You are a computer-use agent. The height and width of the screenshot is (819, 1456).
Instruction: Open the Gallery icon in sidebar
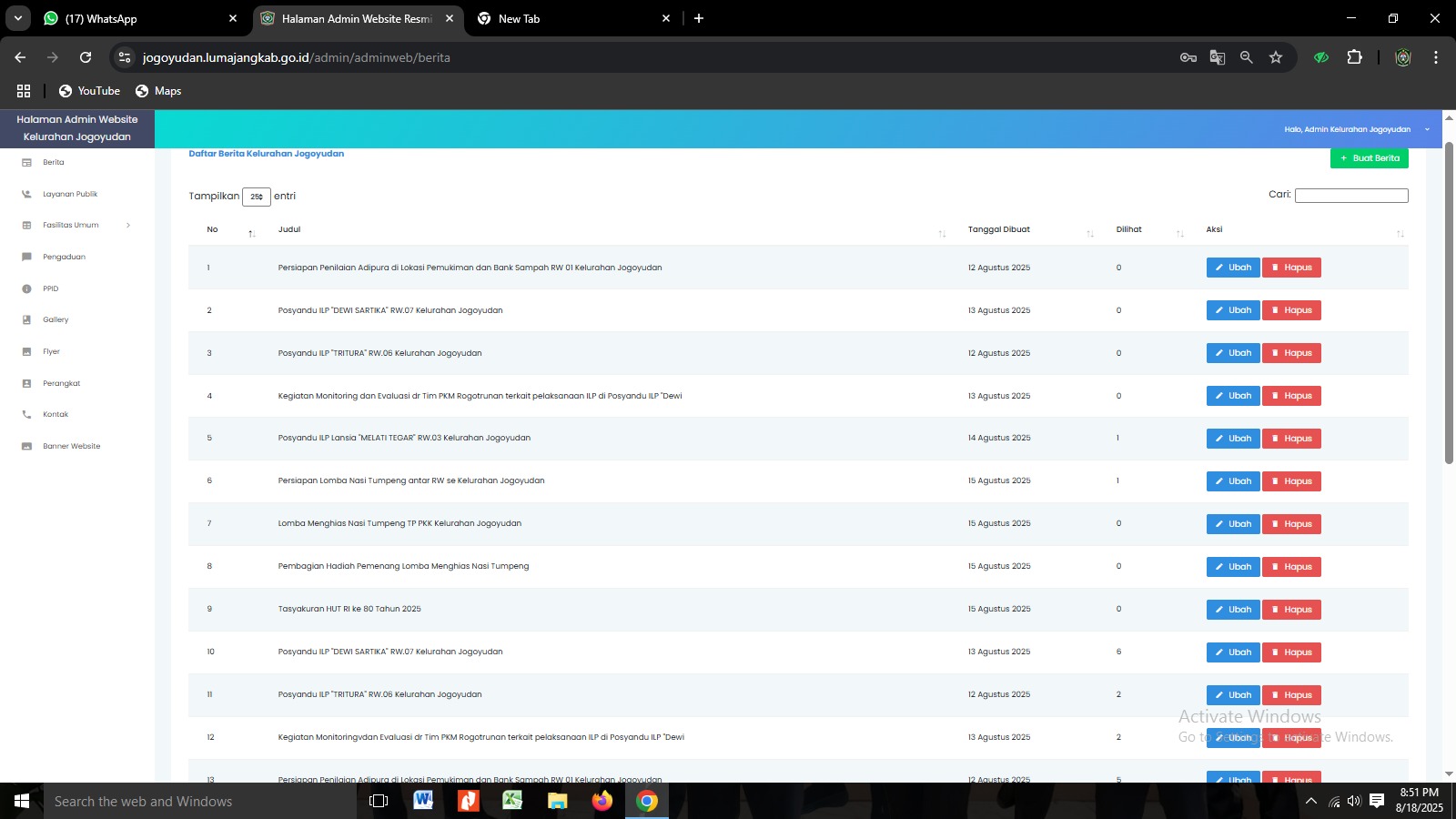[x=26, y=320]
